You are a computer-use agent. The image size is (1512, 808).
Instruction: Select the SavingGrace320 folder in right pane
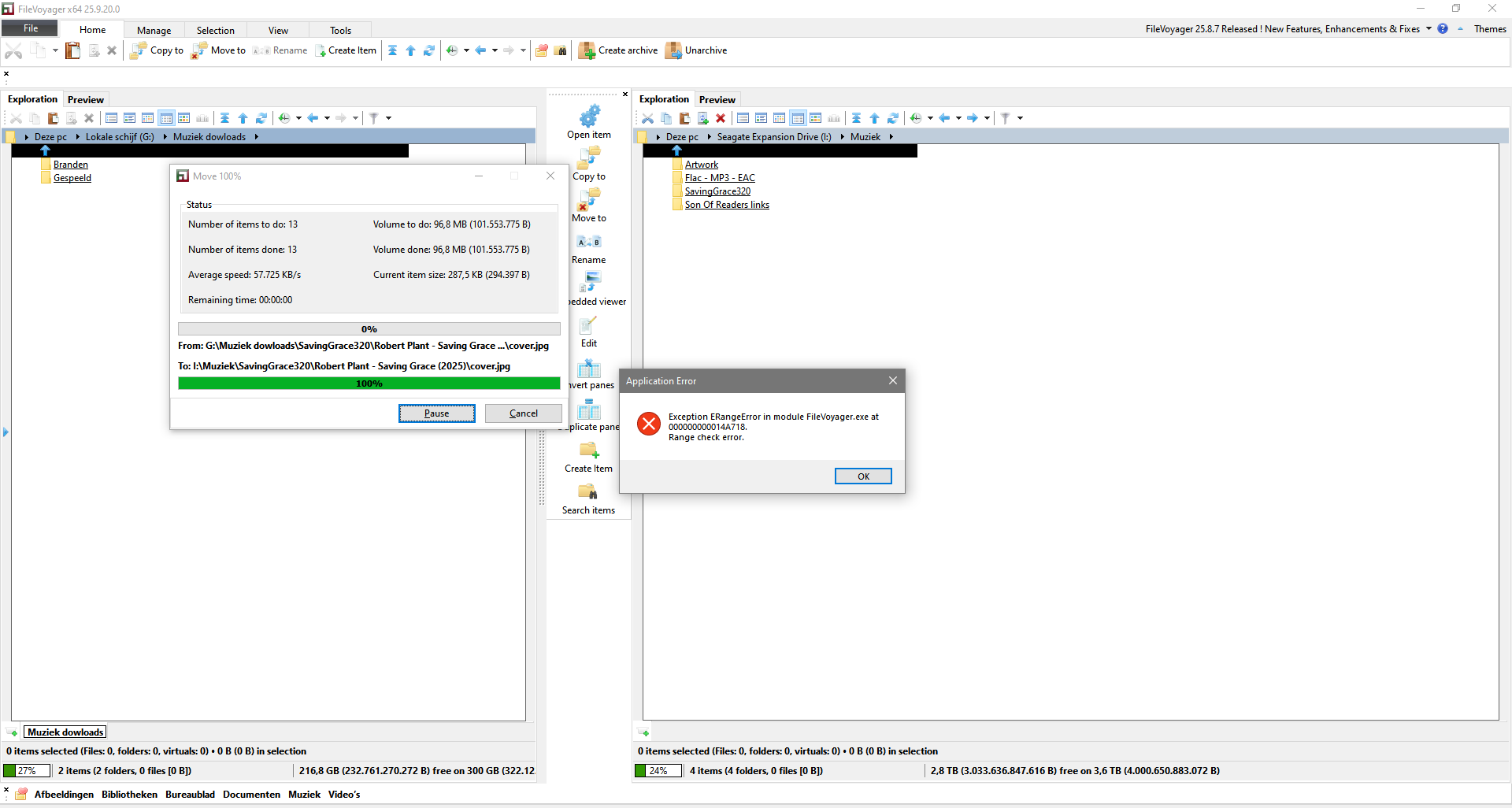tap(717, 191)
